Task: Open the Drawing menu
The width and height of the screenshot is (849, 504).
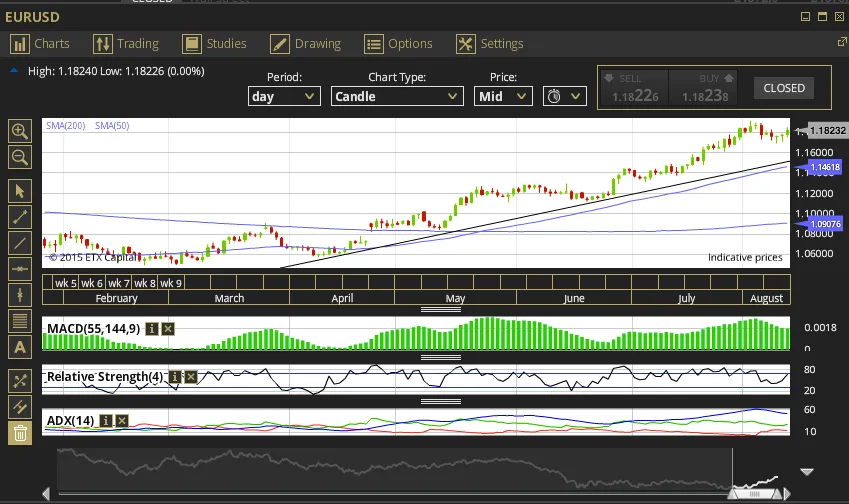Action: [x=306, y=44]
